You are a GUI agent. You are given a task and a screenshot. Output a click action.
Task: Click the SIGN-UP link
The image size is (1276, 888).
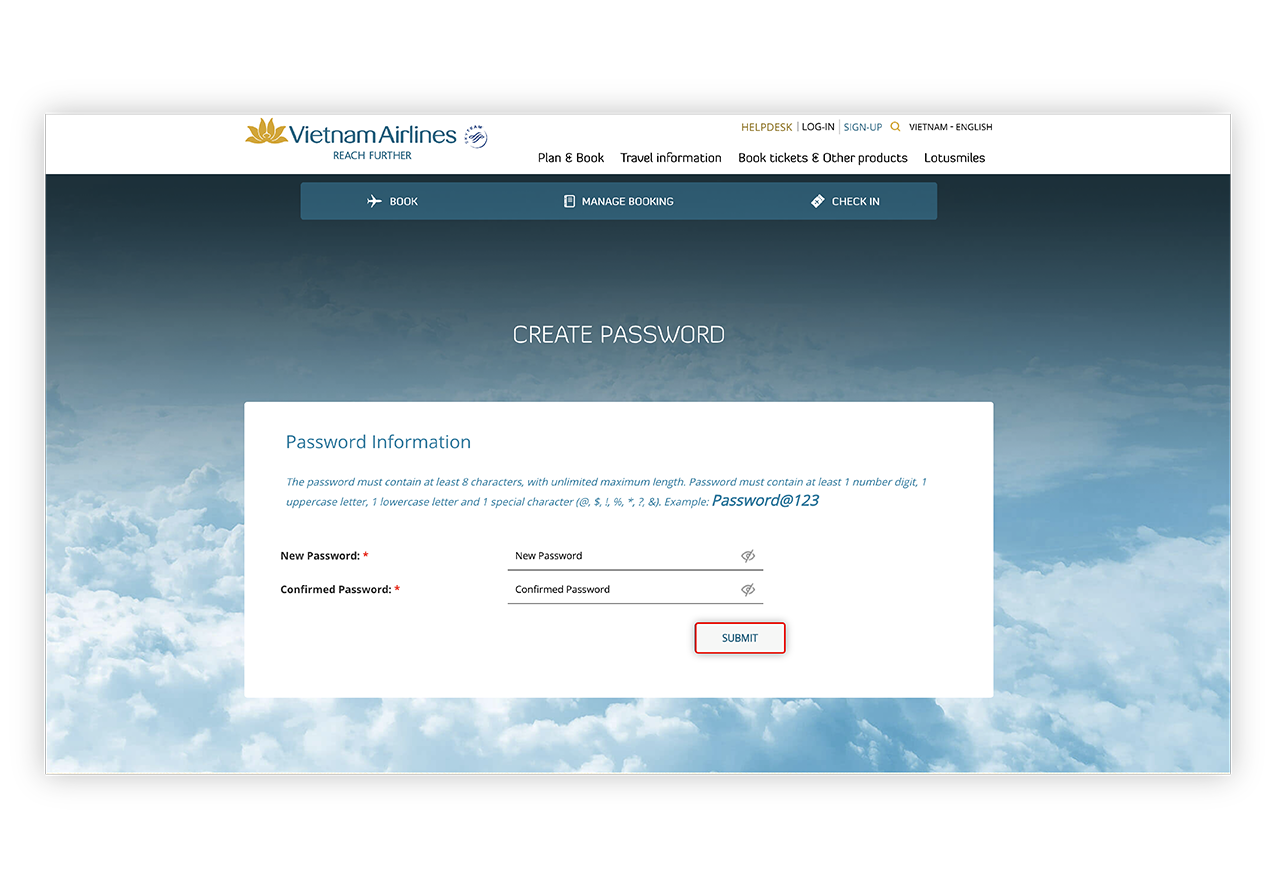(862, 126)
